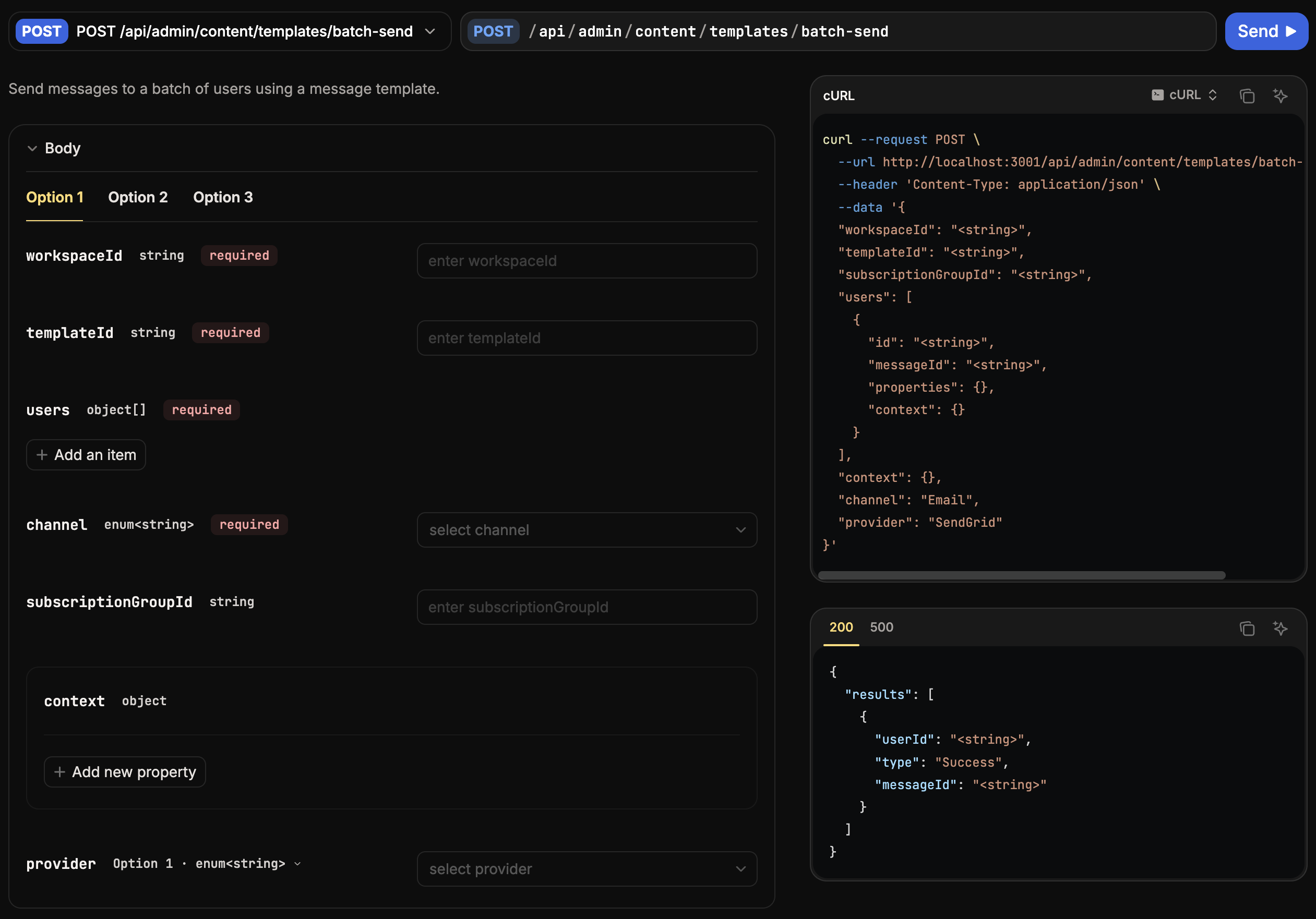The height and width of the screenshot is (919, 1316).
Task: Click the workspaceId input field
Action: [x=587, y=261]
